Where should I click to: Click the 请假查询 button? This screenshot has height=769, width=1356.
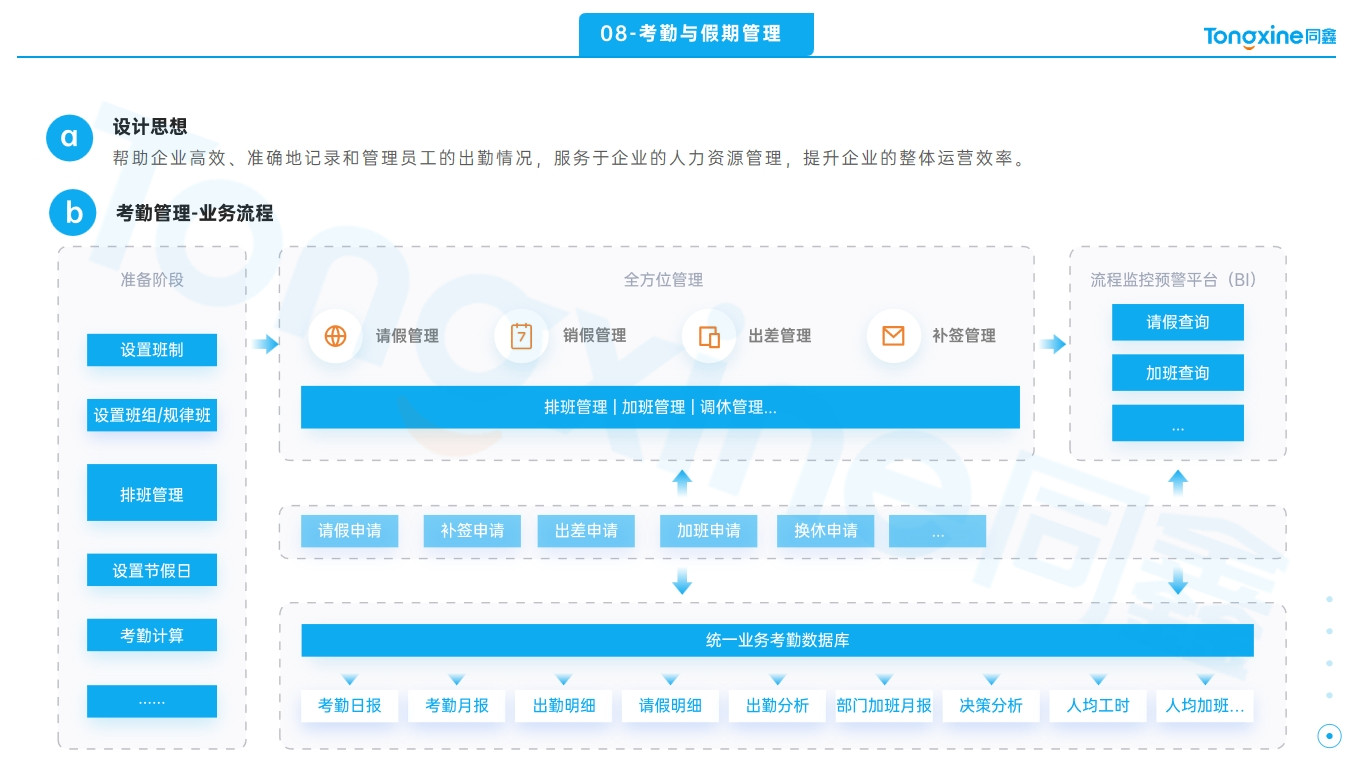click(1177, 322)
